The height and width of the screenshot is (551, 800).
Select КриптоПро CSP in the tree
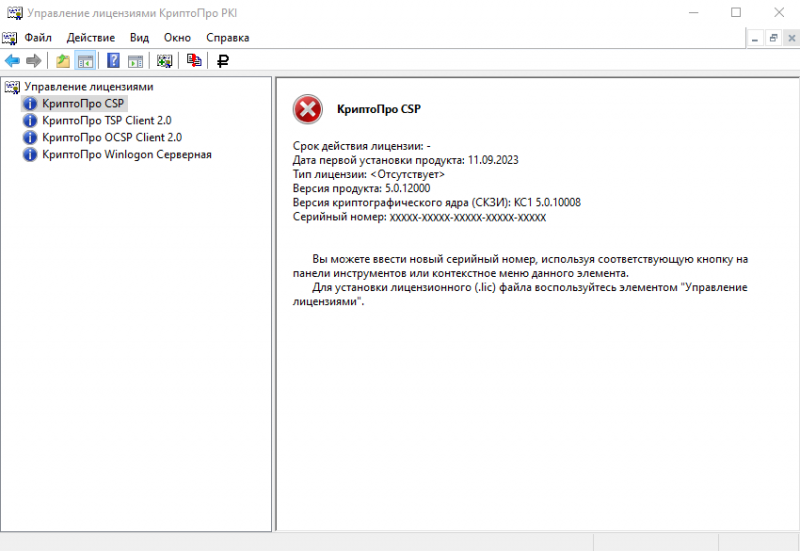coord(83,103)
